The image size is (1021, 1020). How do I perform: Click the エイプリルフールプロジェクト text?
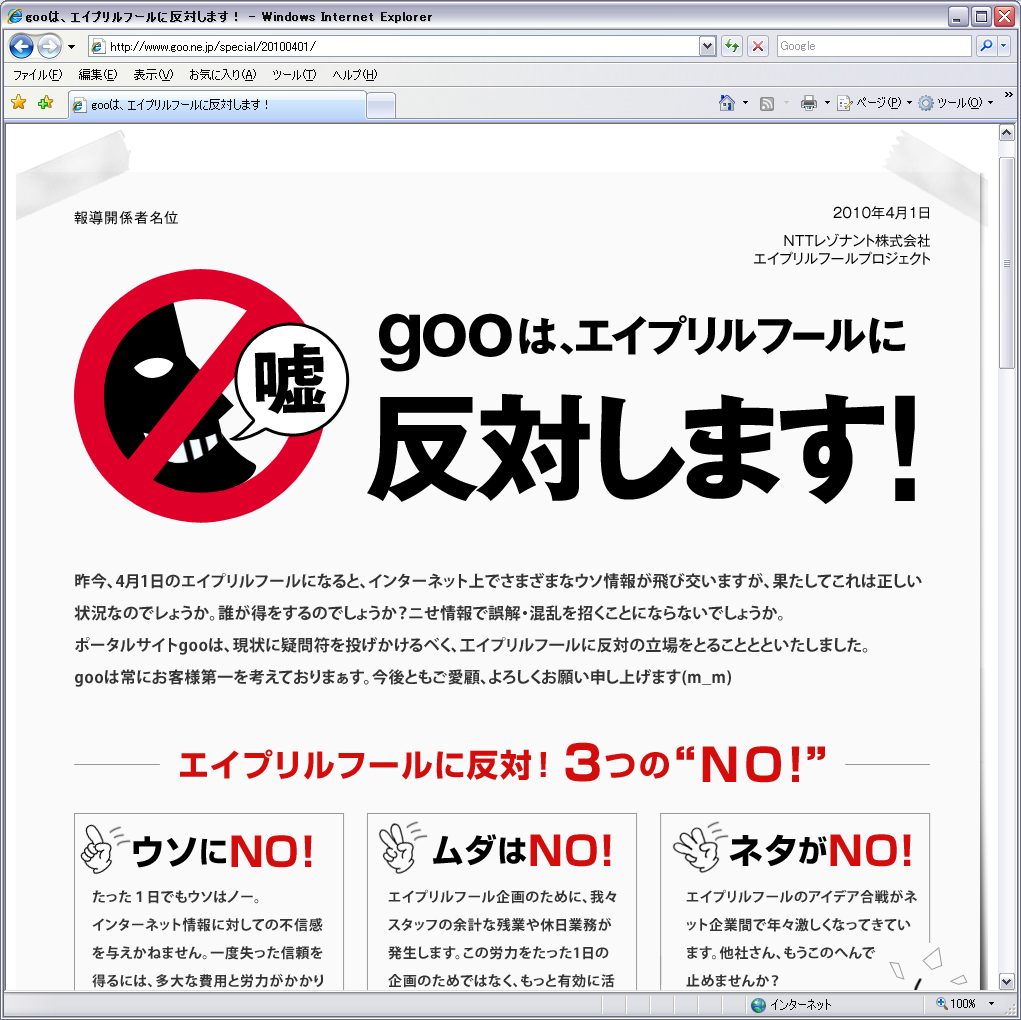(x=841, y=259)
